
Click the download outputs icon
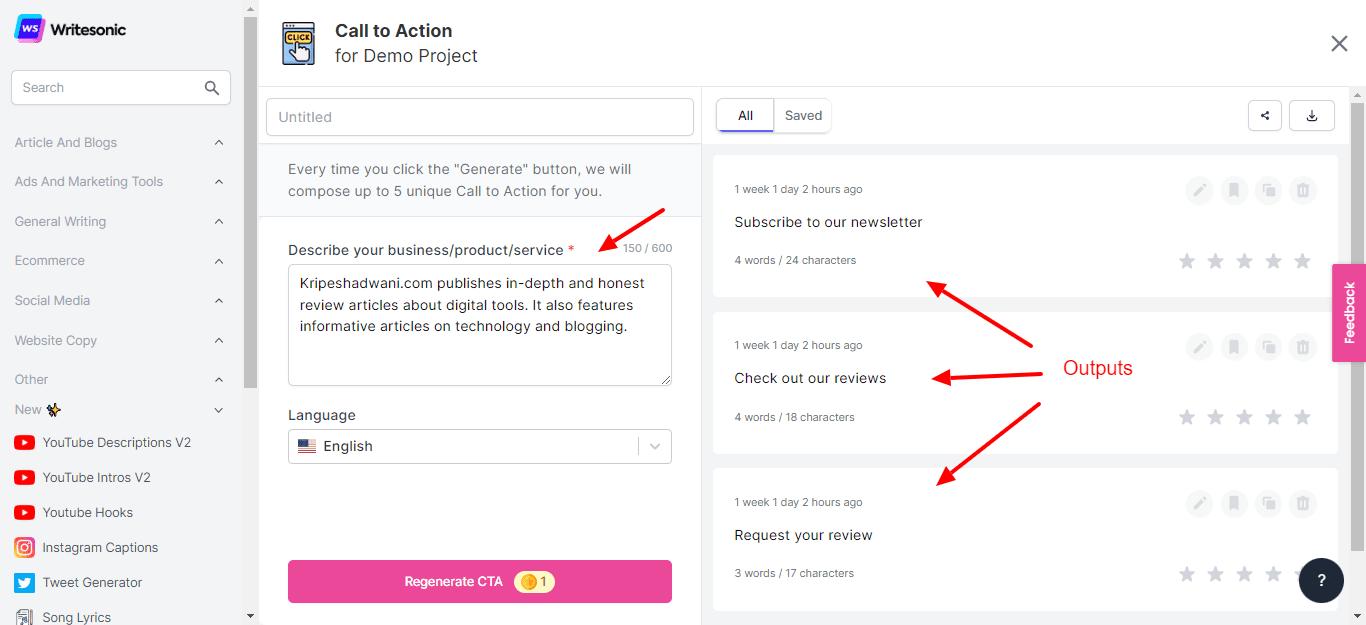1312,116
